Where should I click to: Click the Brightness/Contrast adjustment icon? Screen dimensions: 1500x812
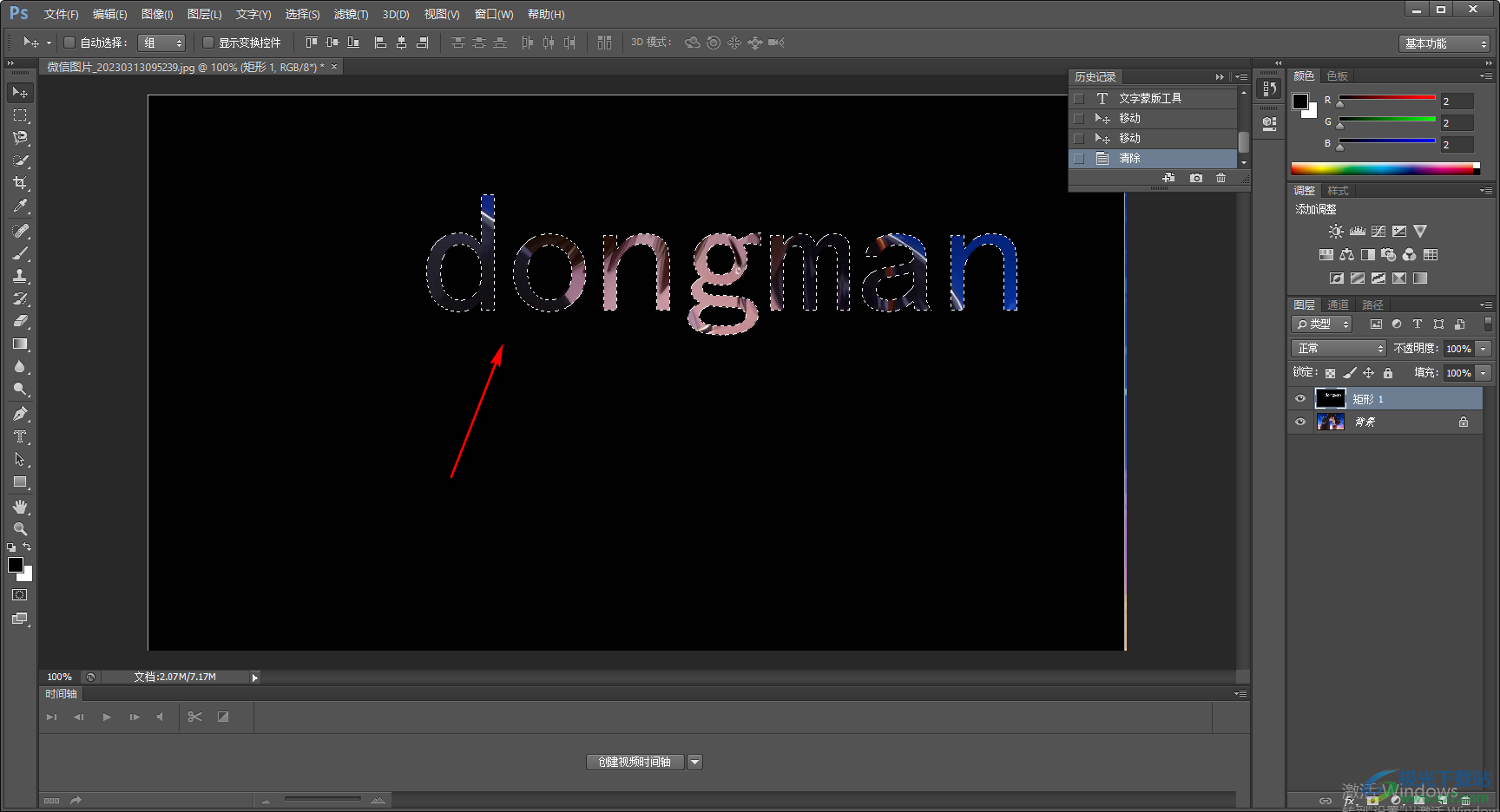coord(1336,232)
